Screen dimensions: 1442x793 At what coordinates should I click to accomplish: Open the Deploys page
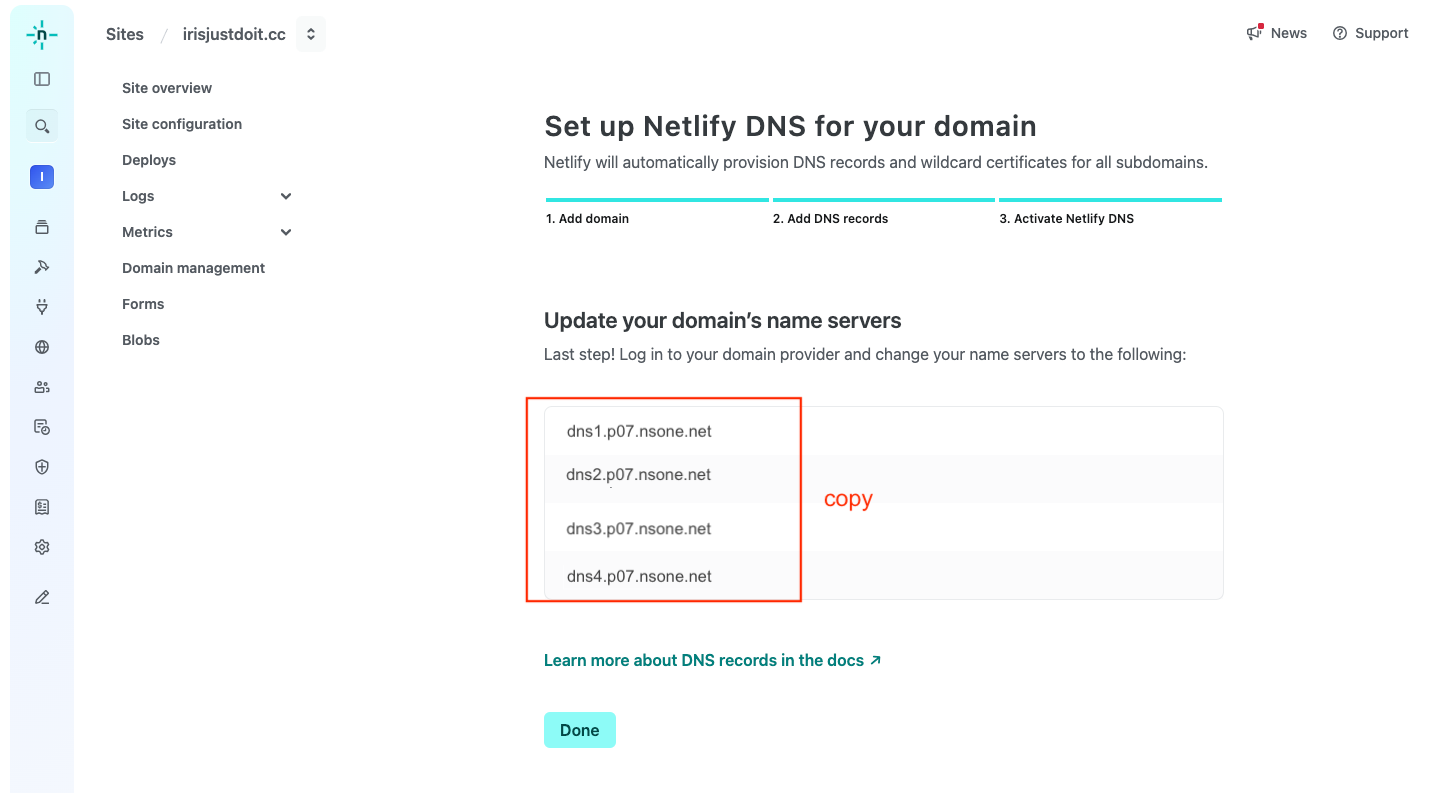coord(149,160)
